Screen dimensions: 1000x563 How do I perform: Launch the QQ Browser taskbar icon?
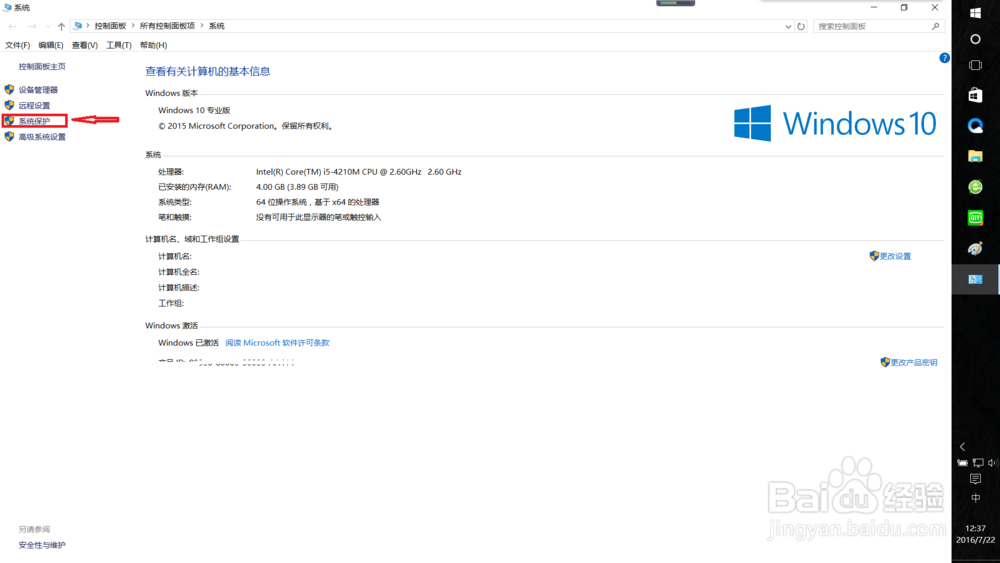pos(975,126)
